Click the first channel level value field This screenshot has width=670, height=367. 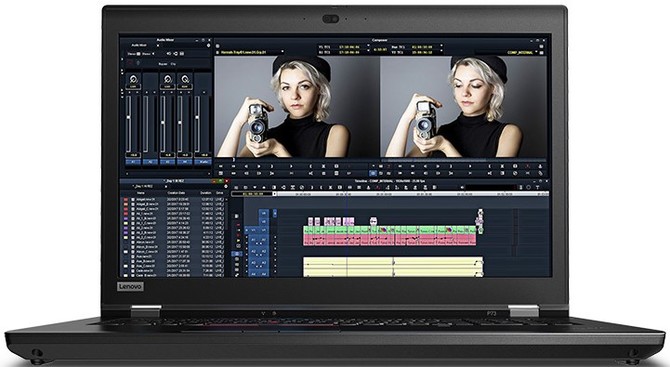[133, 155]
